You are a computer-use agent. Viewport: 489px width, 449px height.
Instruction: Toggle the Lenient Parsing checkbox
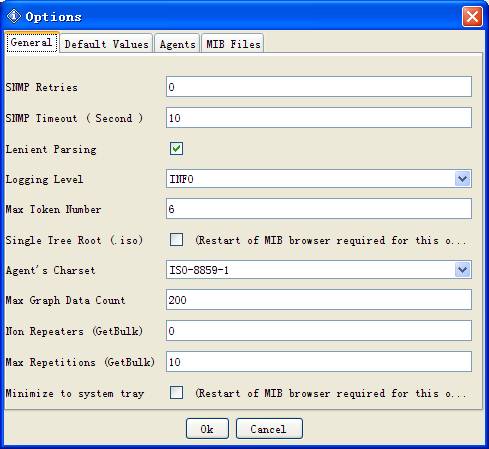pyautogui.click(x=176, y=148)
